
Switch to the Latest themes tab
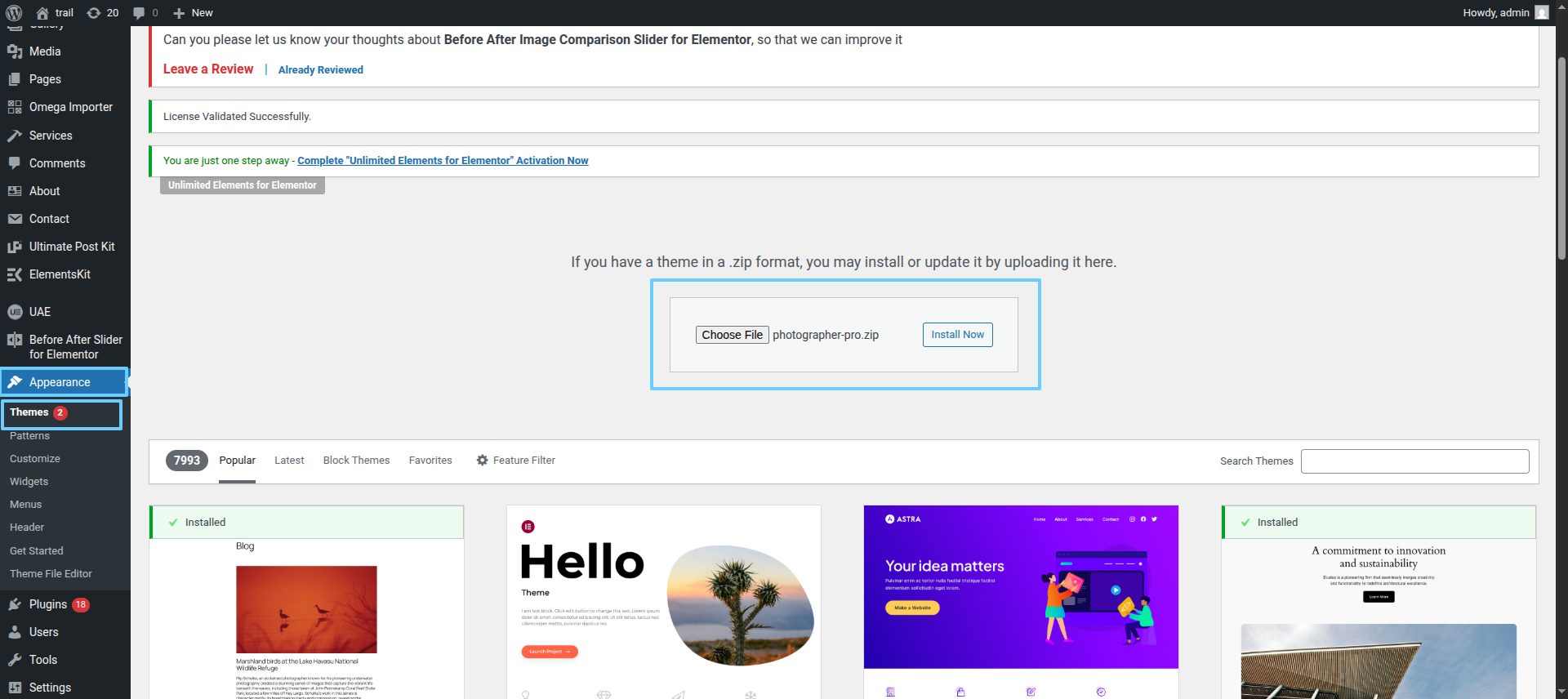pos(289,461)
